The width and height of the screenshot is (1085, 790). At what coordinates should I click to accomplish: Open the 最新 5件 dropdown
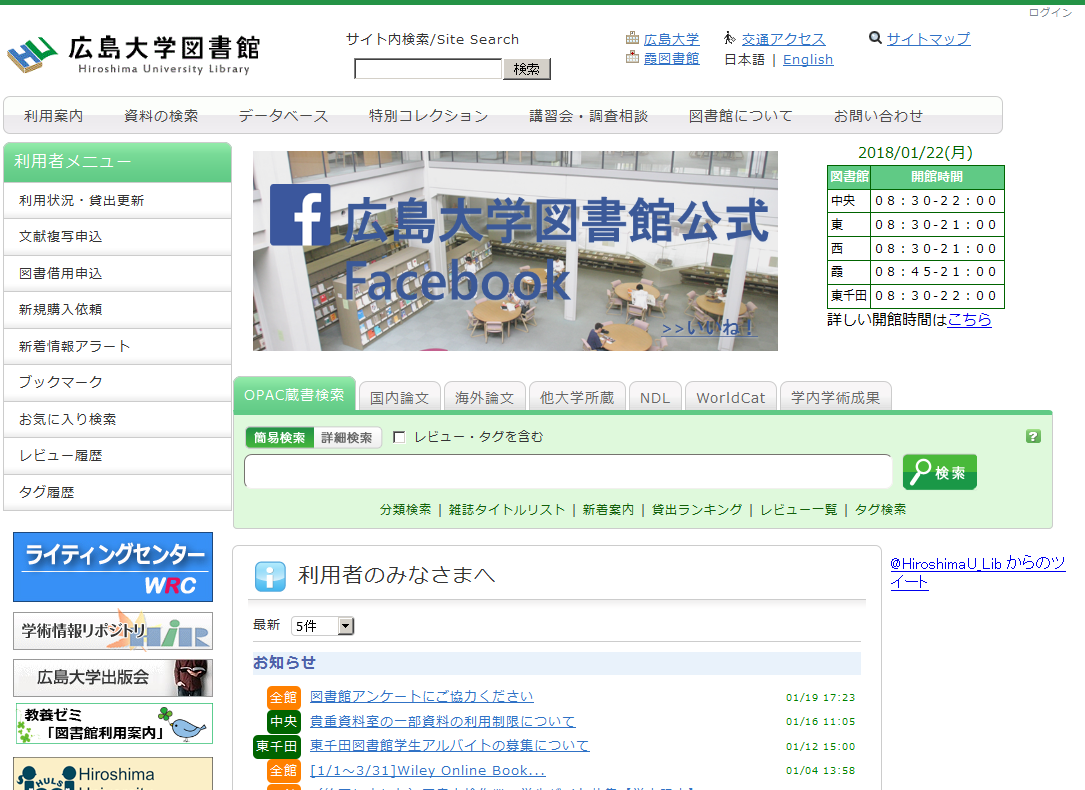[322, 626]
